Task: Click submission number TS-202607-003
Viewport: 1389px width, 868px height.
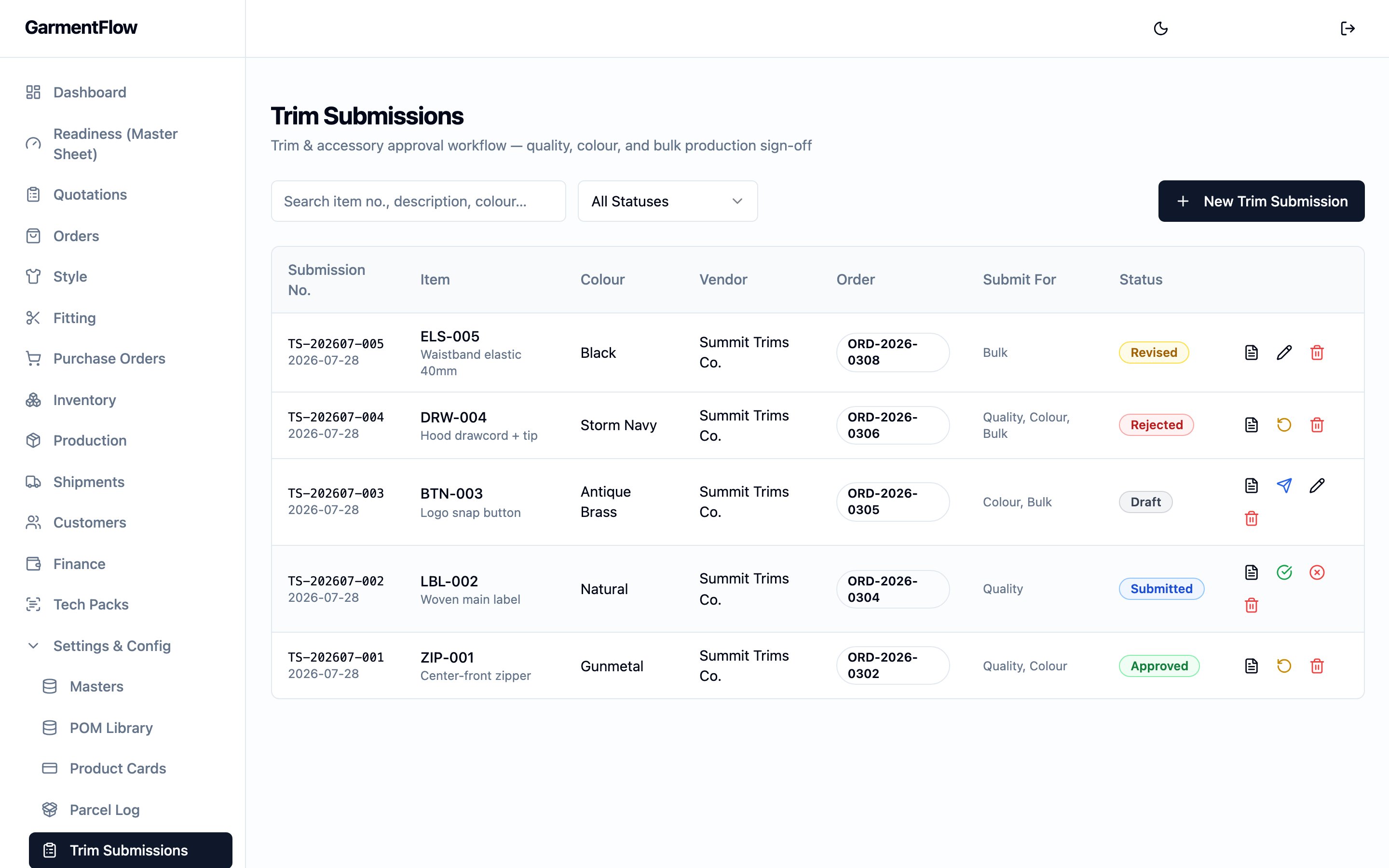Action: [x=336, y=493]
